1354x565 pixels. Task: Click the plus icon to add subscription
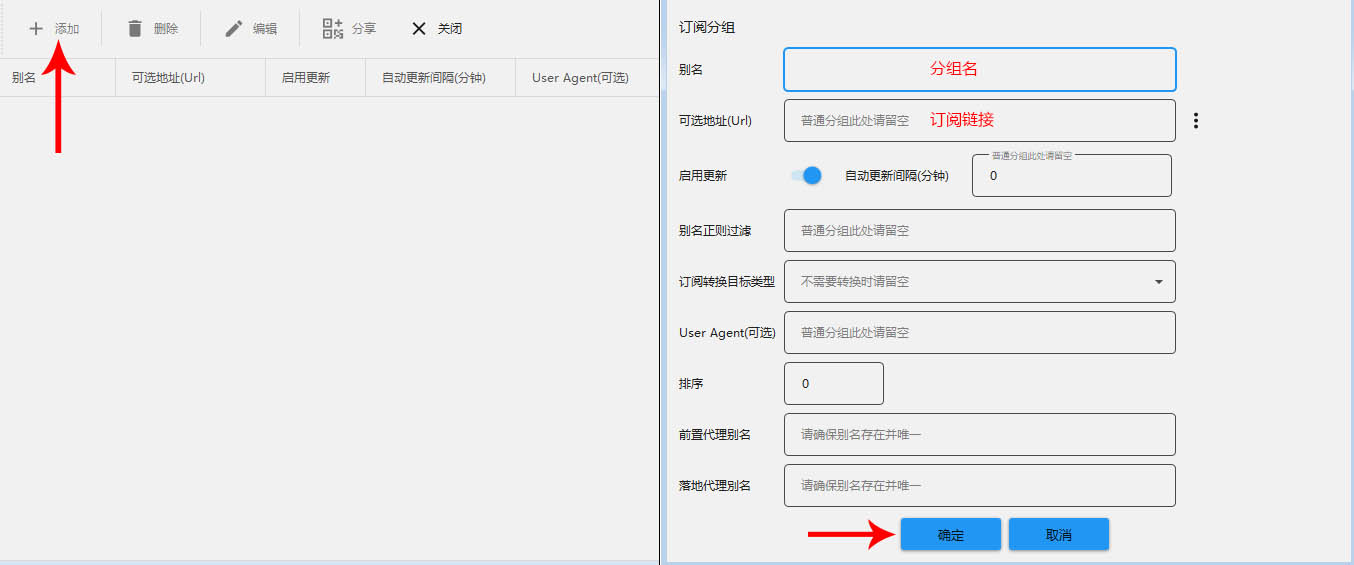(36, 29)
